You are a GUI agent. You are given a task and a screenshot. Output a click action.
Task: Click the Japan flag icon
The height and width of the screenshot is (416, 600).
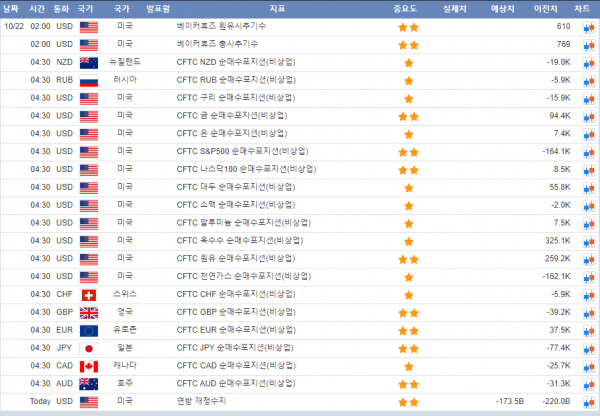point(88,348)
